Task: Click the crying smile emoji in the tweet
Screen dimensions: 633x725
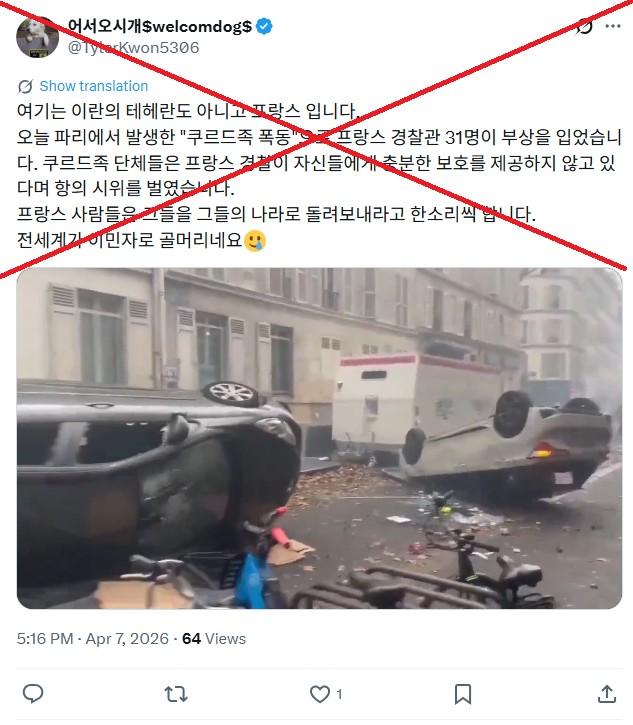Action: [255, 240]
